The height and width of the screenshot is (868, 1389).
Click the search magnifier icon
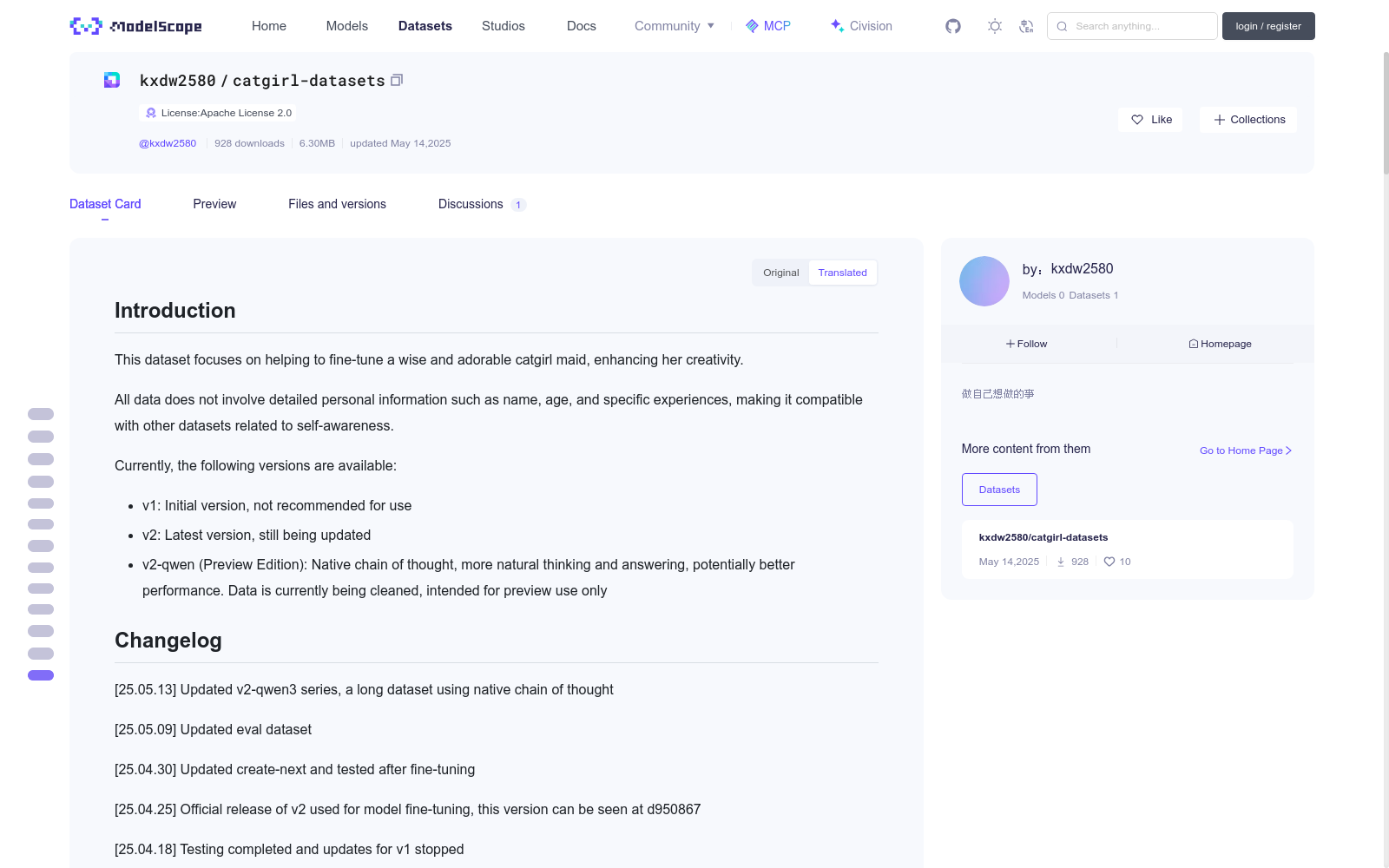point(1062,26)
